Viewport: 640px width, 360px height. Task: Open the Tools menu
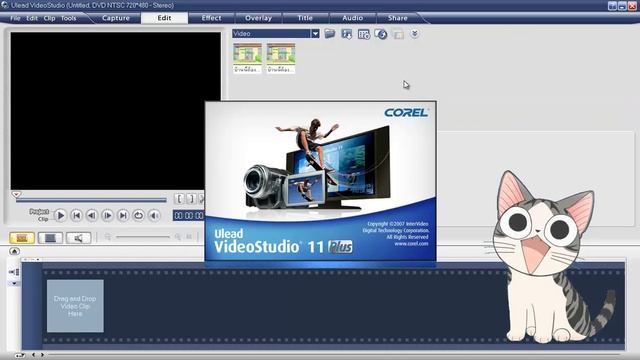(x=69, y=18)
